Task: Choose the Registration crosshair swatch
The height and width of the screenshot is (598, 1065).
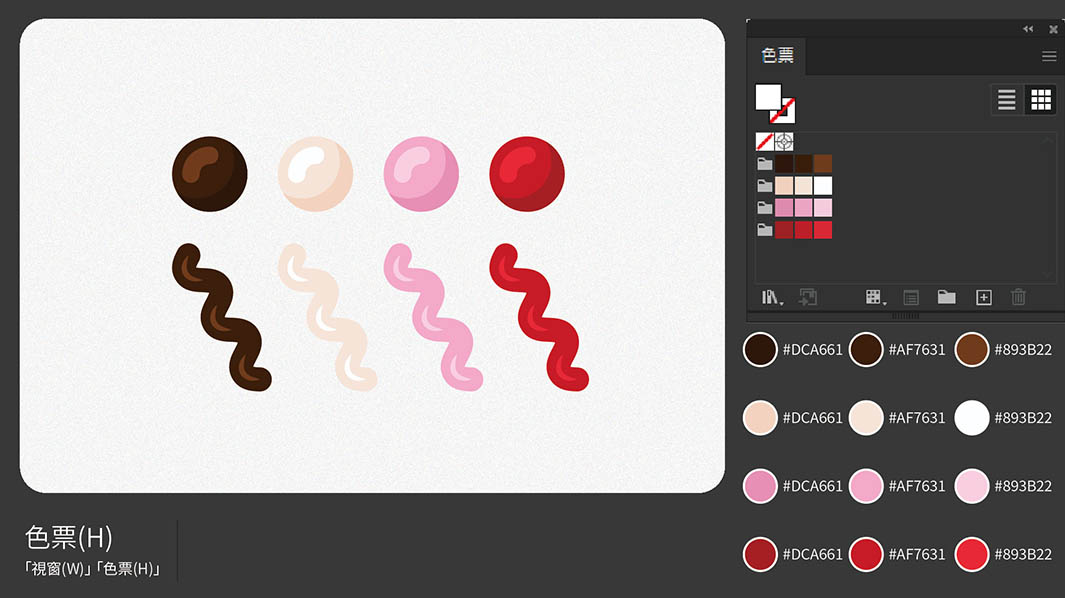Action: click(x=784, y=141)
